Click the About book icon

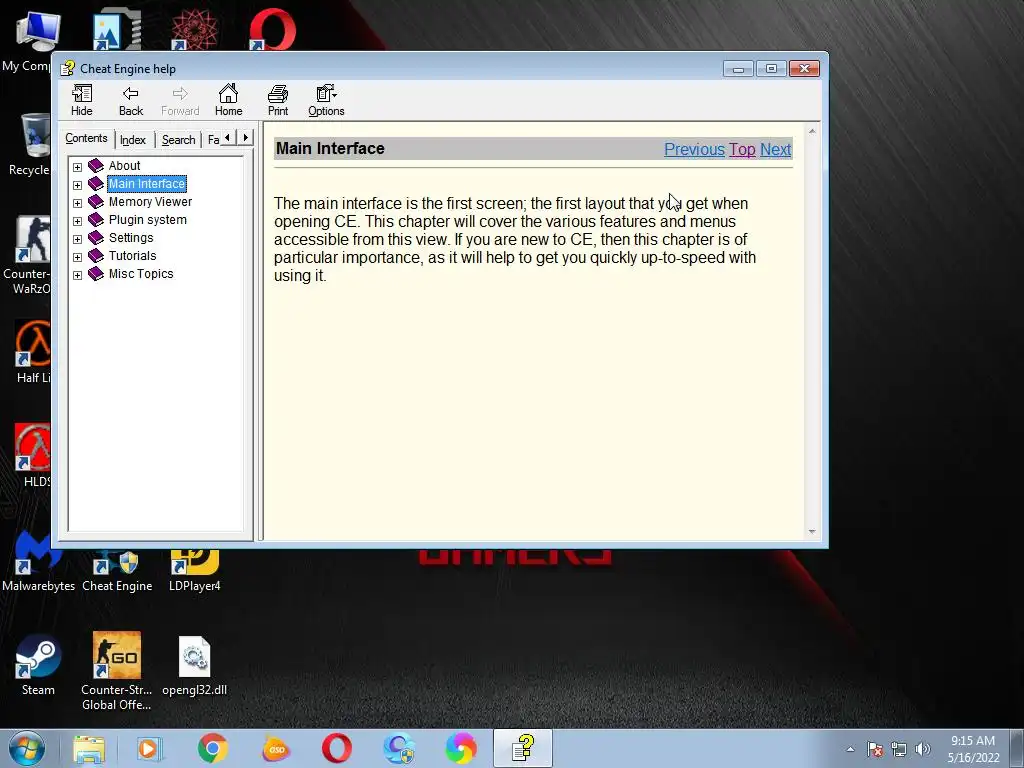coord(96,165)
